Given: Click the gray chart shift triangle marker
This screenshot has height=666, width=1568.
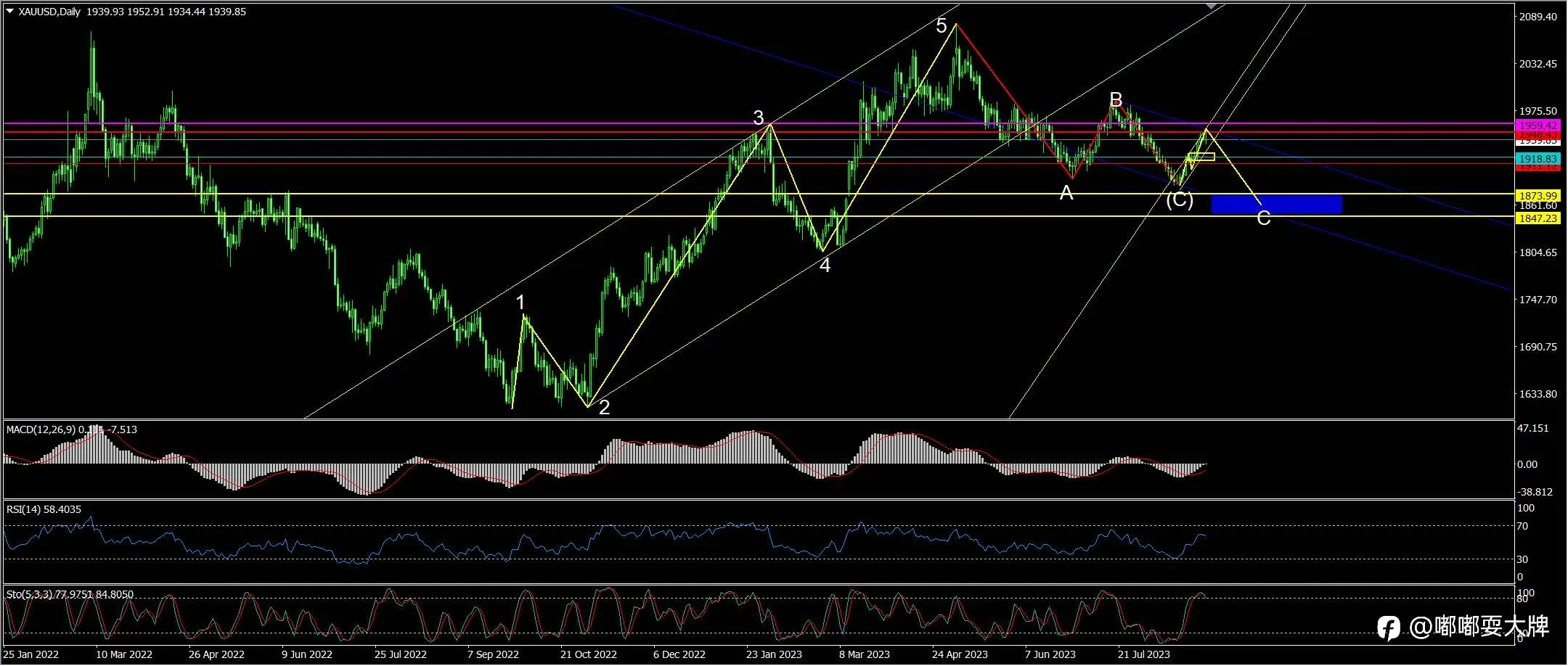Looking at the screenshot, I should [x=1212, y=6].
